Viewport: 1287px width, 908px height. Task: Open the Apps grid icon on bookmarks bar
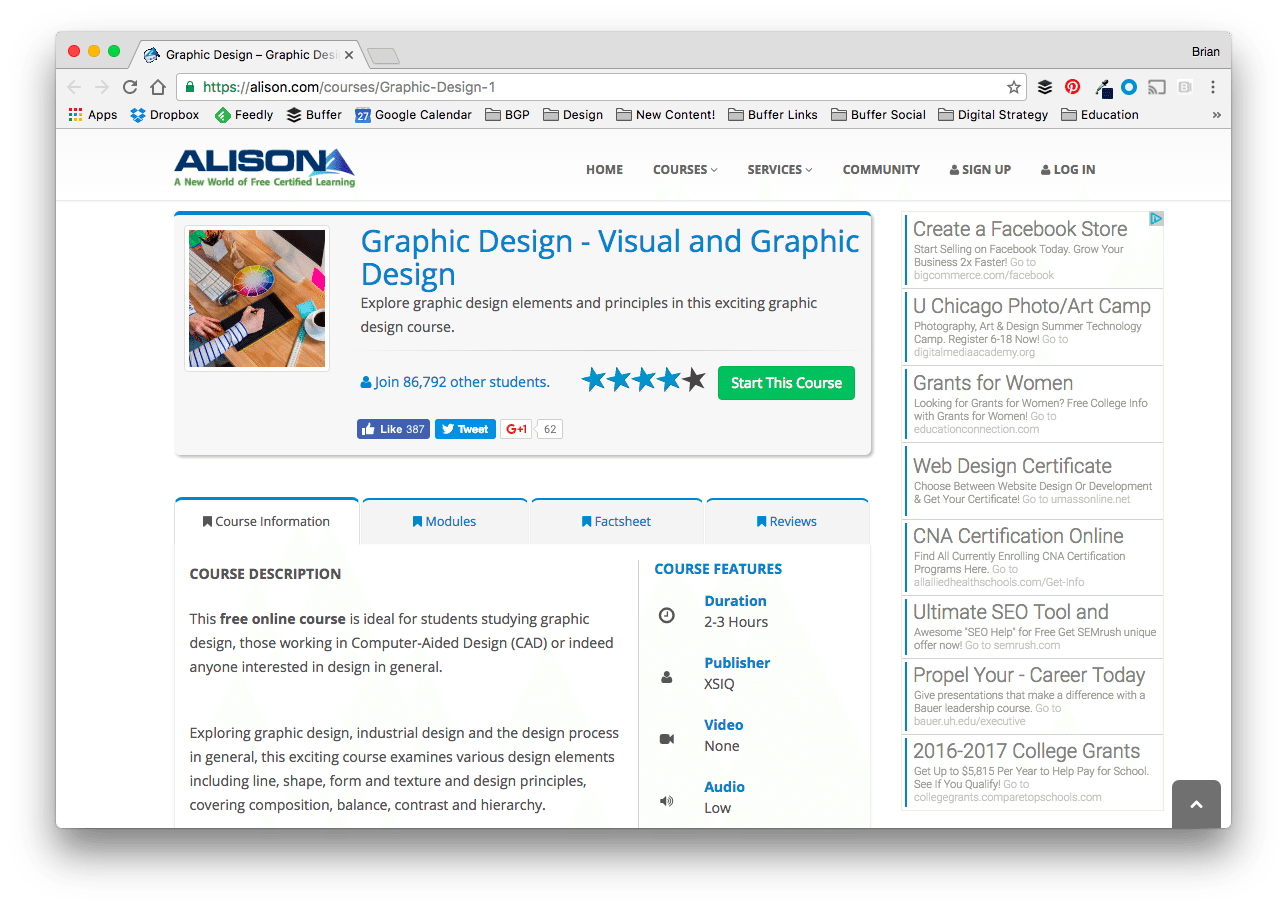coord(77,114)
